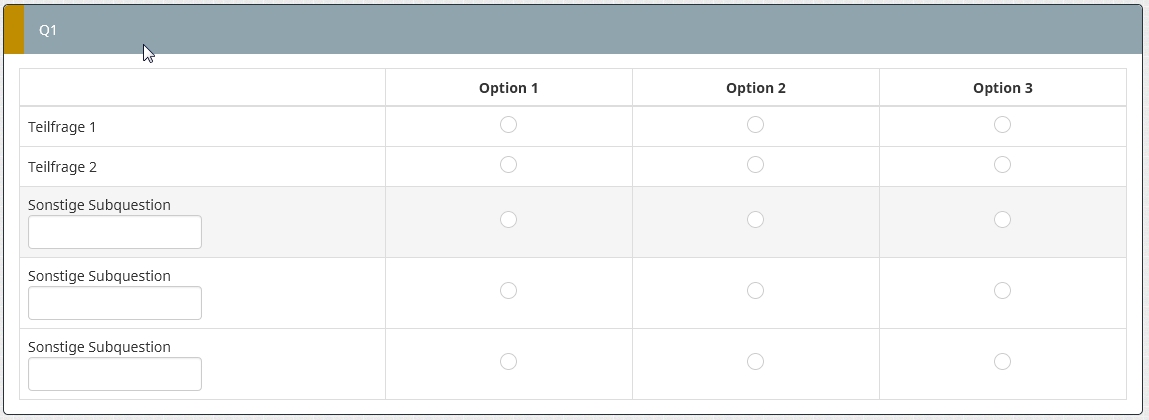Image resolution: width=1149 pixels, height=420 pixels.
Task: Choose Option 3 in Teilfrage 2 row
Action: tap(1002, 165)
